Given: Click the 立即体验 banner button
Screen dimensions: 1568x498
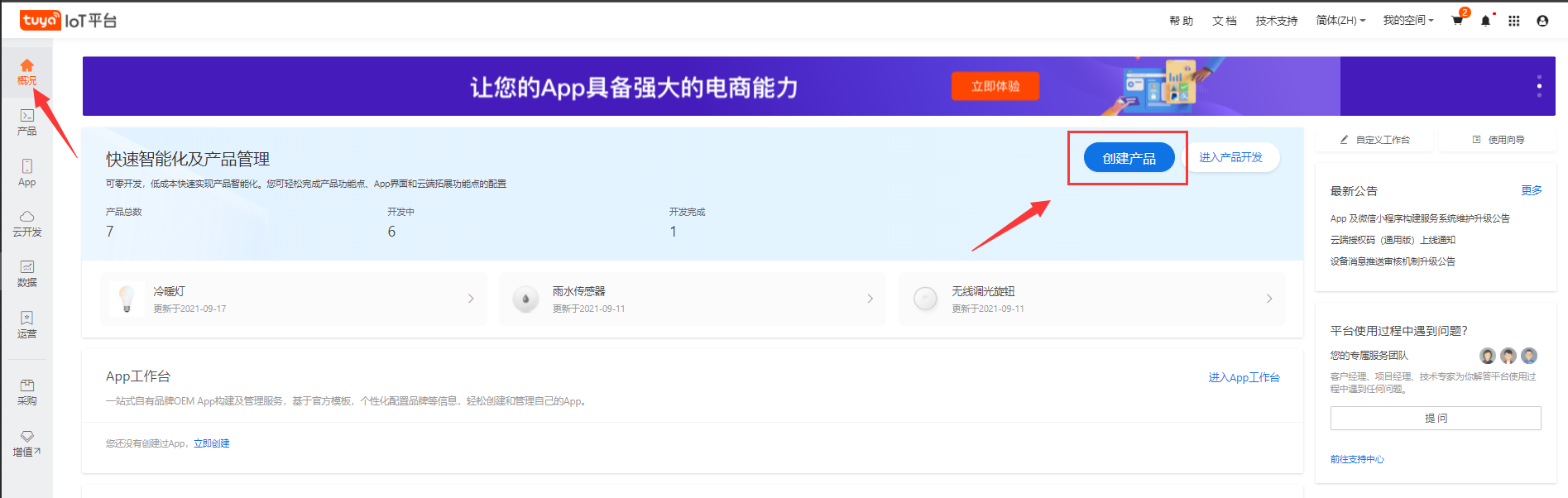Looking at the screenshot, I should click(995, 86).
